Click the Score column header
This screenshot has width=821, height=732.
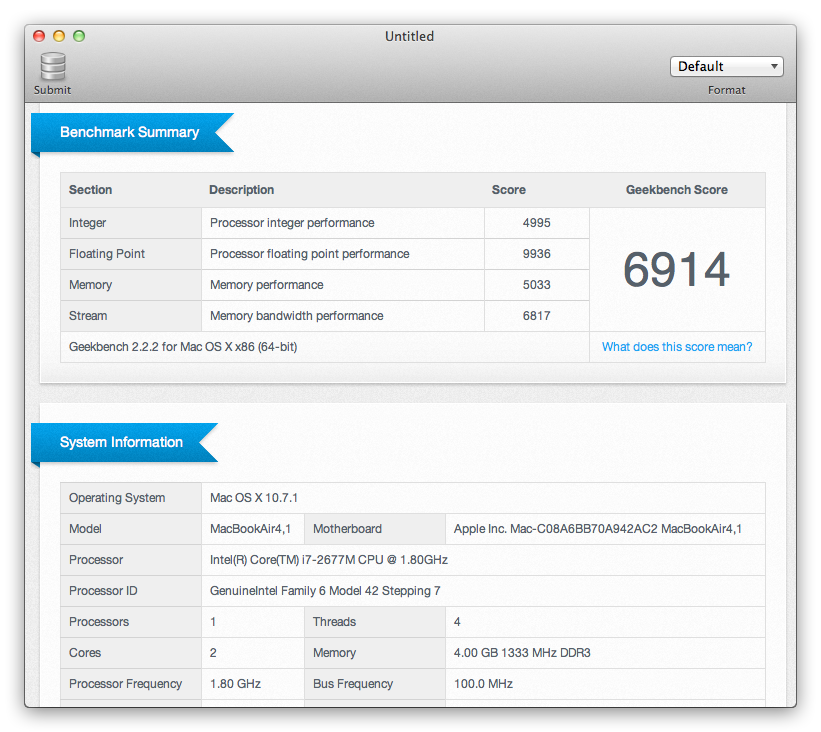click(508, 190)
